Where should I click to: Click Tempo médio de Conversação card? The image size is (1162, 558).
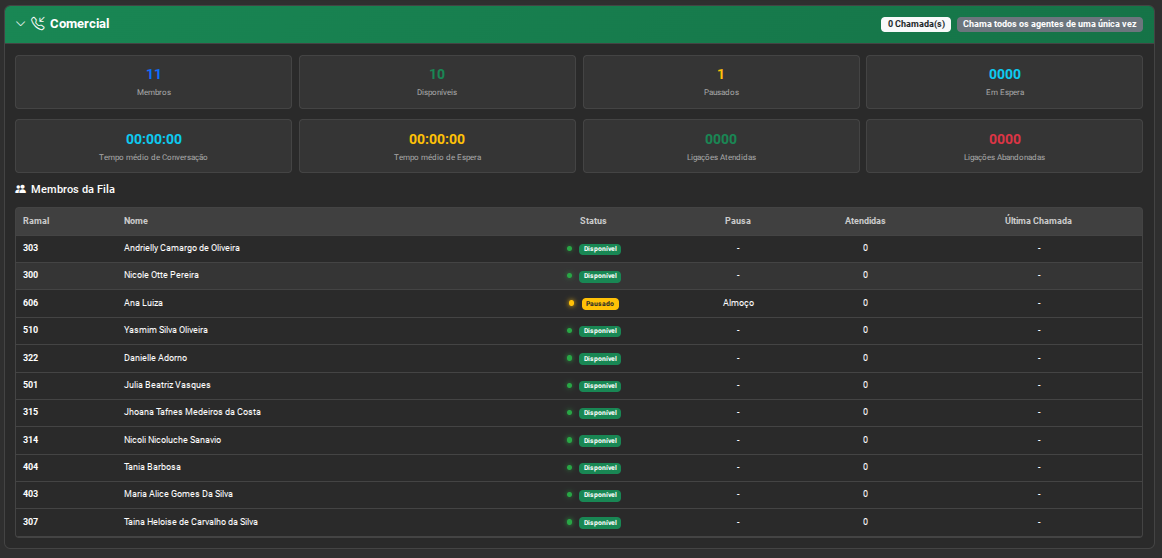pos(153,146)
